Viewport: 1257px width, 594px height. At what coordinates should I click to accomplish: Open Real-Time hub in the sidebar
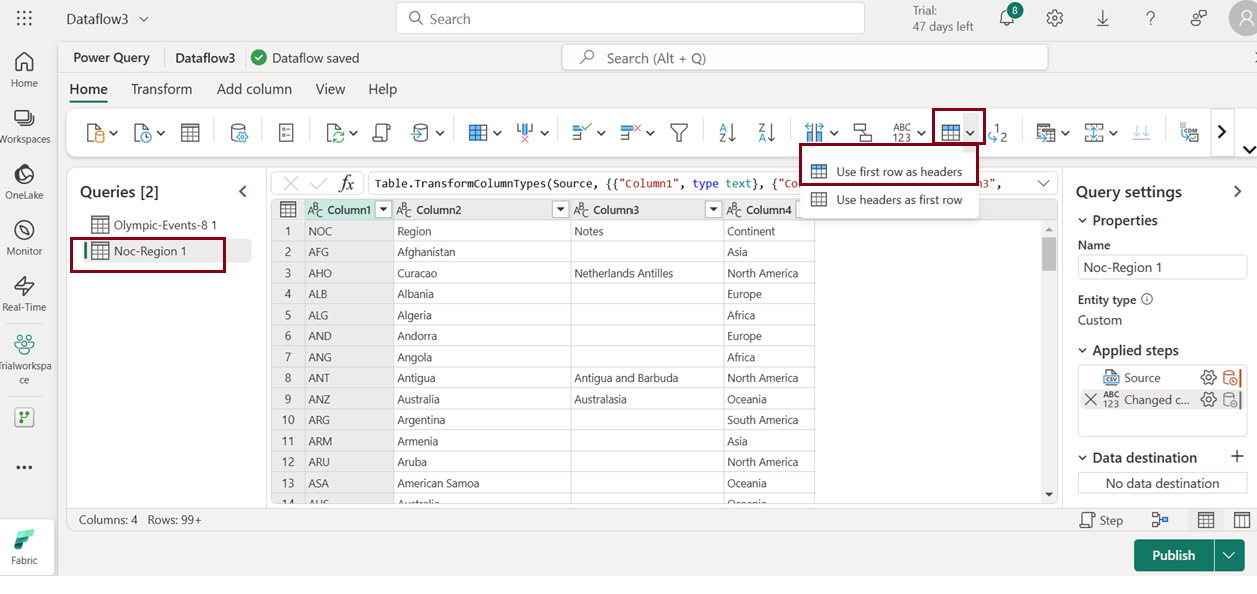(24, 294)
